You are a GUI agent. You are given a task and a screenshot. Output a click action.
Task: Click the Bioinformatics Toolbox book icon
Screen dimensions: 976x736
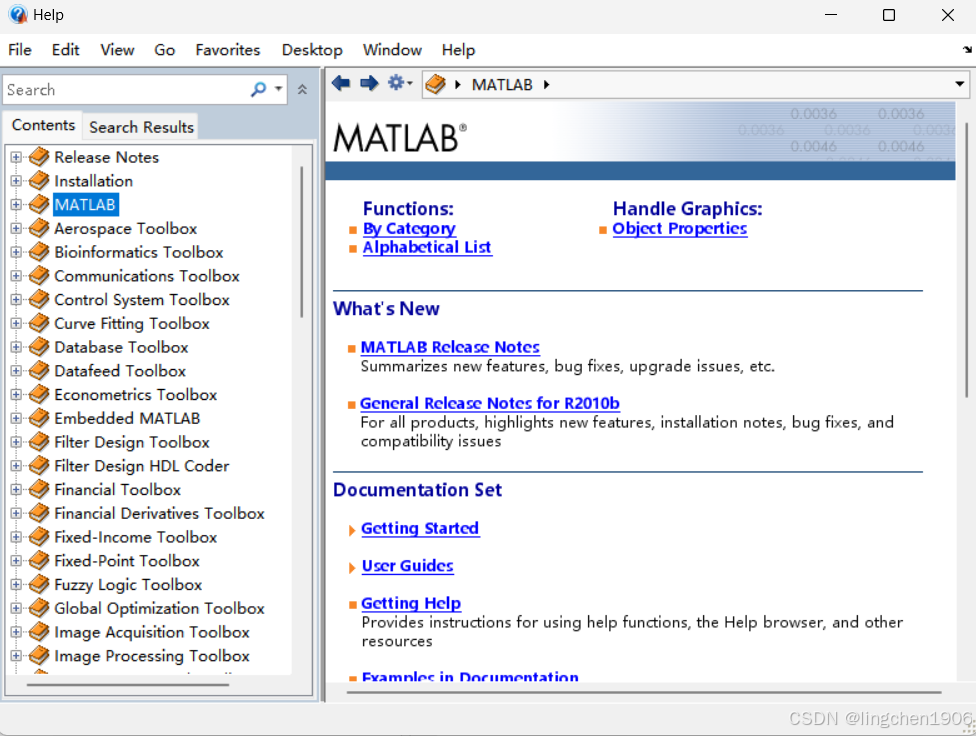(x=39, y=252)
